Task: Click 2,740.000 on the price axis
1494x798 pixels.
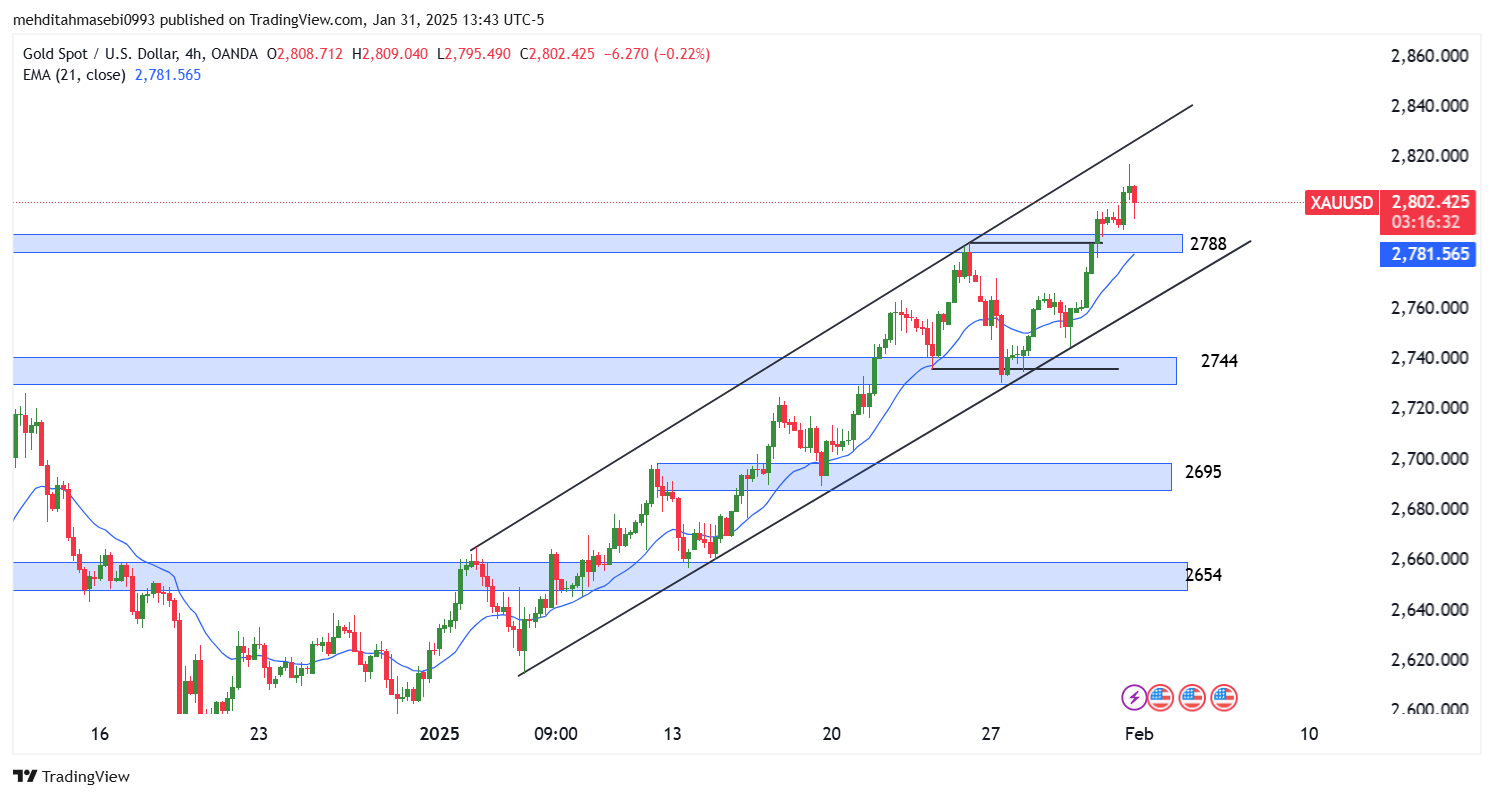Action: [1429, 358]
